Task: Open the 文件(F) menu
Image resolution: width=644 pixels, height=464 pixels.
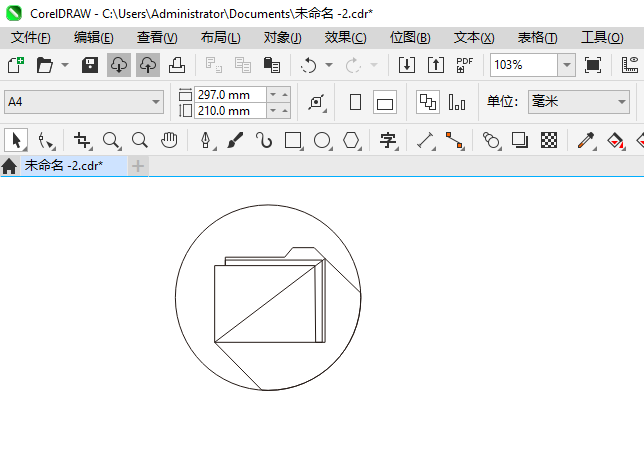Action: pyautogui.click(x=31, y=38)
